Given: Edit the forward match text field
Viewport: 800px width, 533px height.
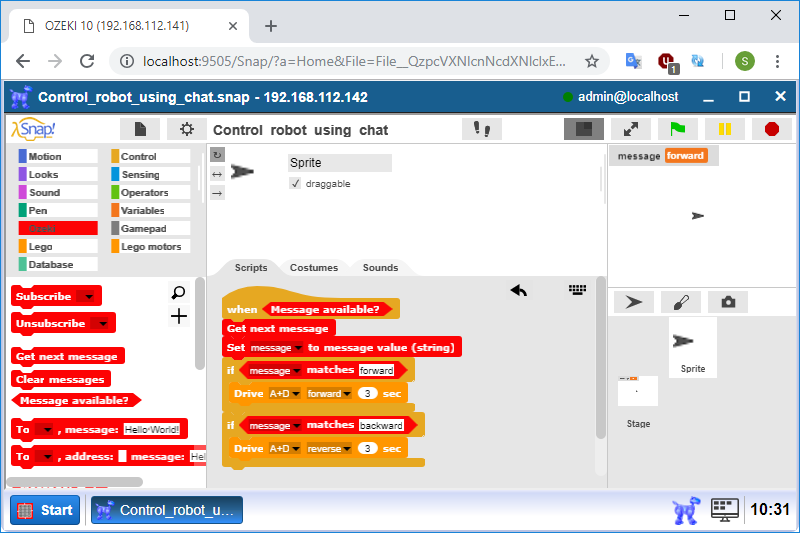Looking at the screenshot, I should [x=377, y=370].
